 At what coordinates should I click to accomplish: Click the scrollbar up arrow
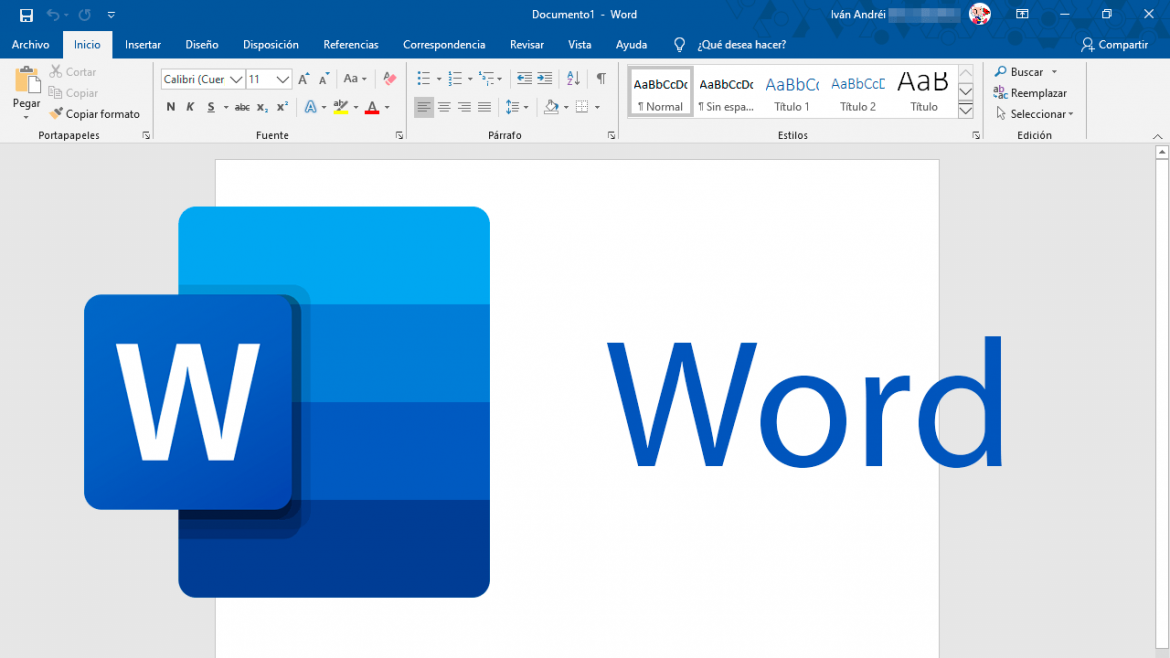[x=1161, y=151]
